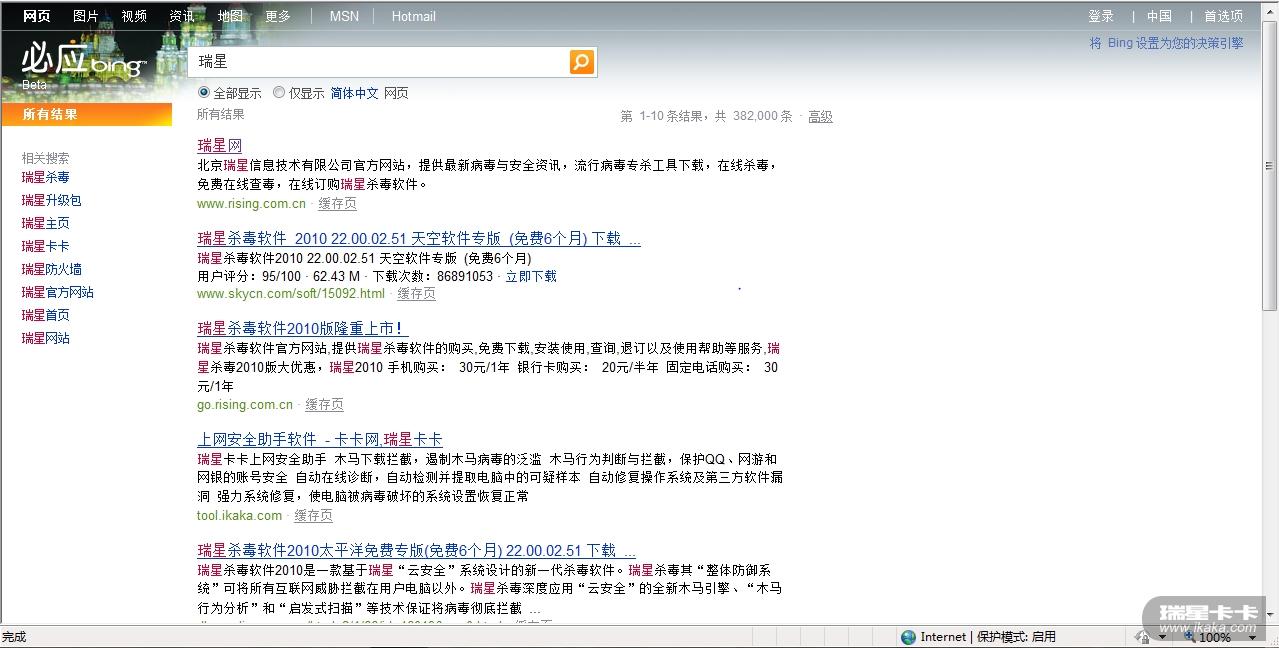Go to the Hotmail link
Screen dimensions: 1279x648
tap(414, 16)
